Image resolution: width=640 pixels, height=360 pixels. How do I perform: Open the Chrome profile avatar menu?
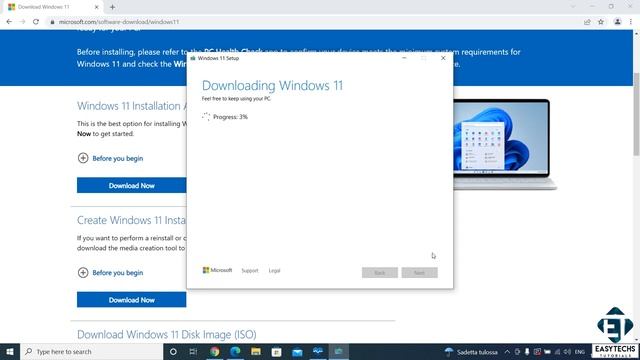(618, 22)
